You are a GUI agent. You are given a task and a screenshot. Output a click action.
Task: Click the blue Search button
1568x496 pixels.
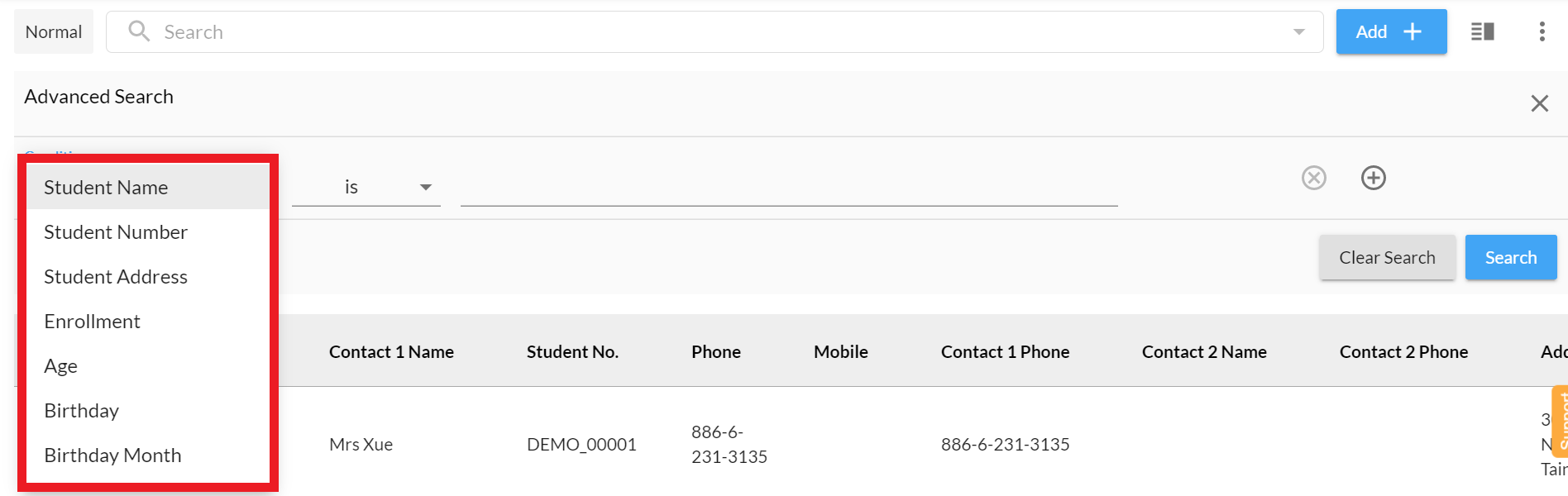1510,257
